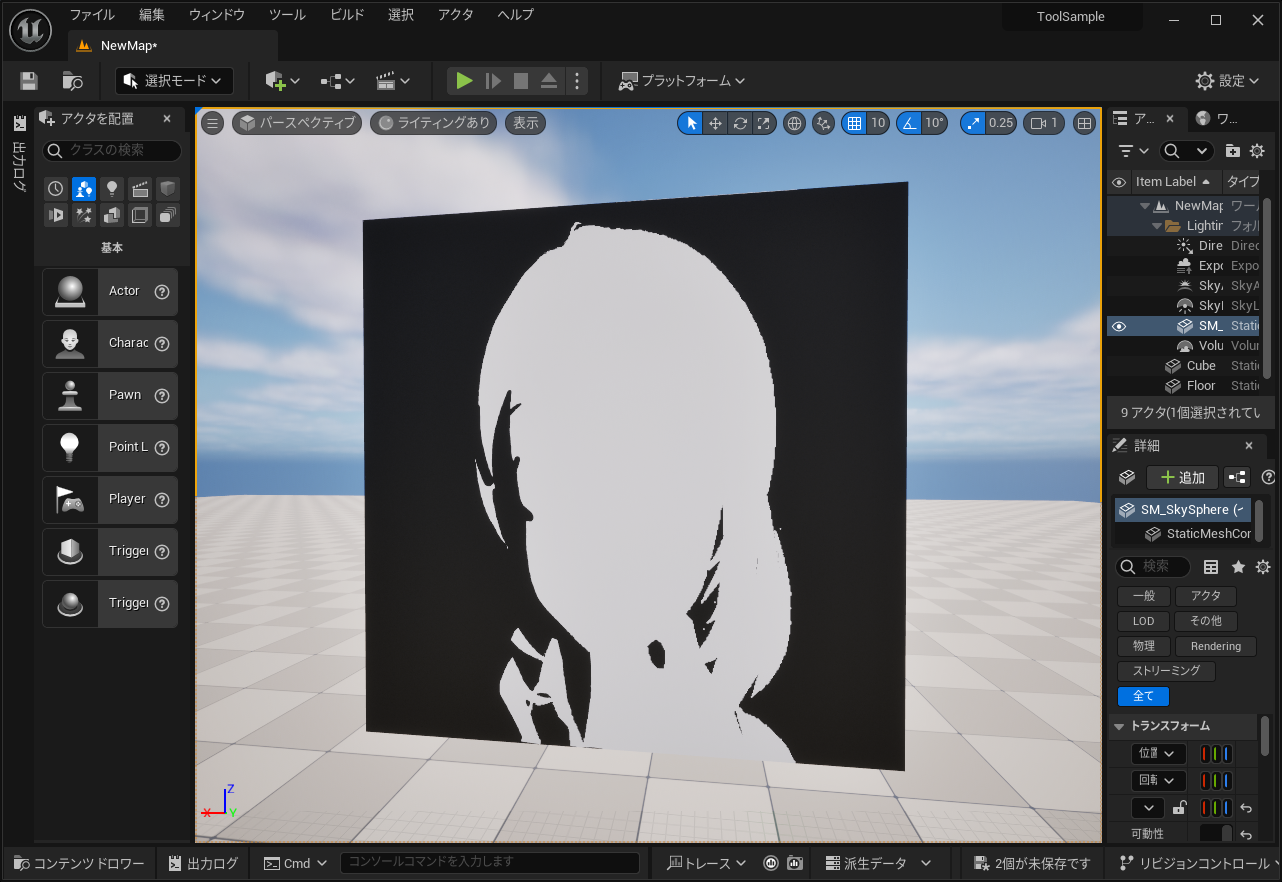This screenshot has width=1282, height=882.
Task: Open the パースペクティブ view mode button
Action: [x=298, y=123]
